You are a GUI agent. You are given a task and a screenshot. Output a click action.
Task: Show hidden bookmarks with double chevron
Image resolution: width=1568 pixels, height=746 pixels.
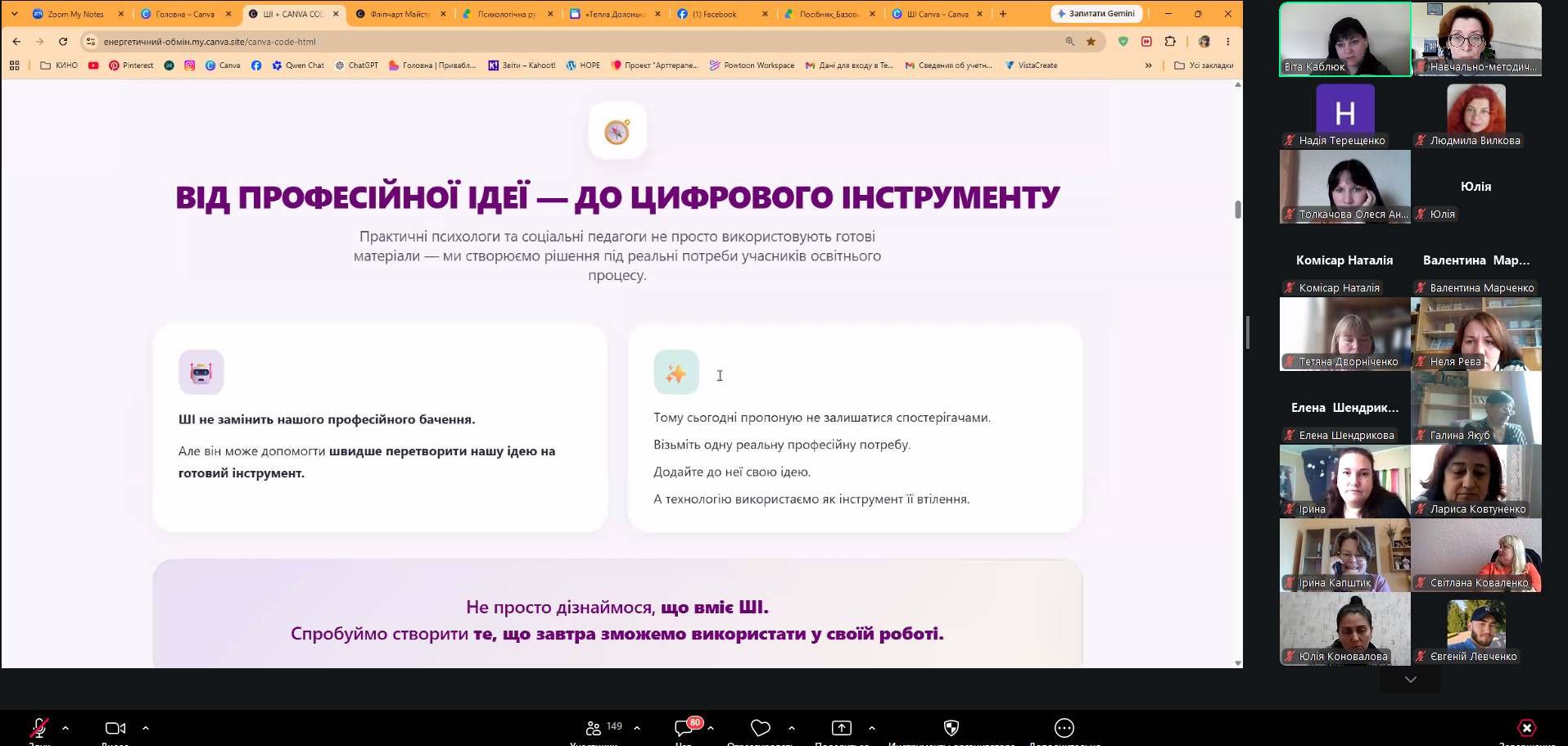coord(1148,66)
